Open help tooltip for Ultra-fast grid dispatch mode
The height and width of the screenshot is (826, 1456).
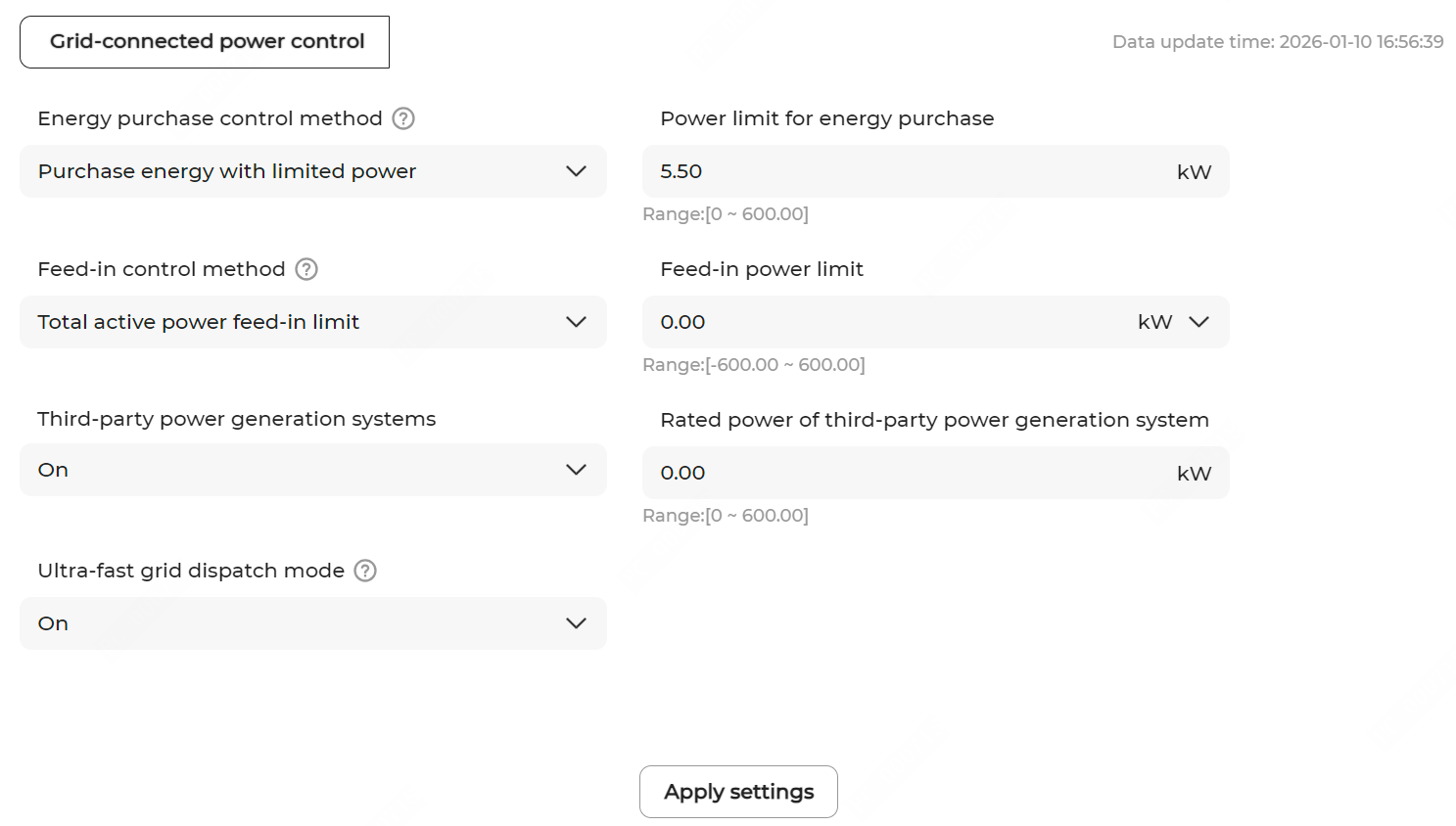[365, 571]
